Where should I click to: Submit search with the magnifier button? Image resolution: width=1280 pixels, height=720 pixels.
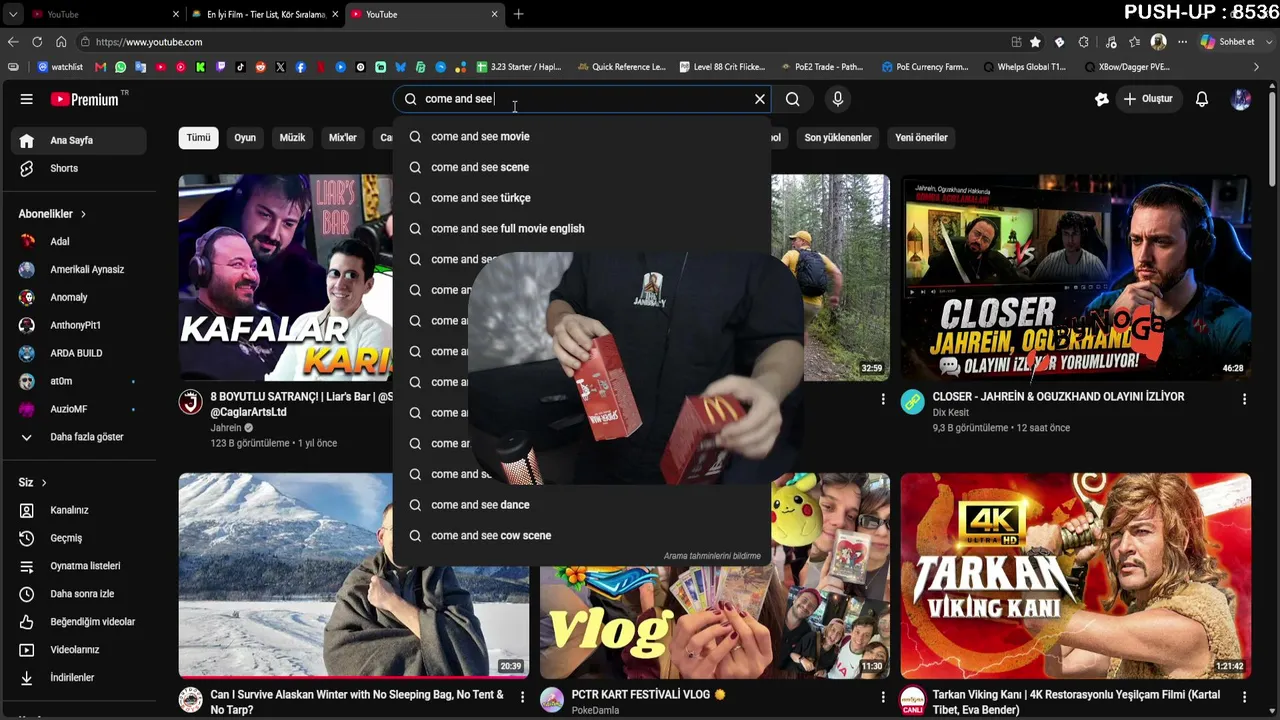tap(792, 99)
